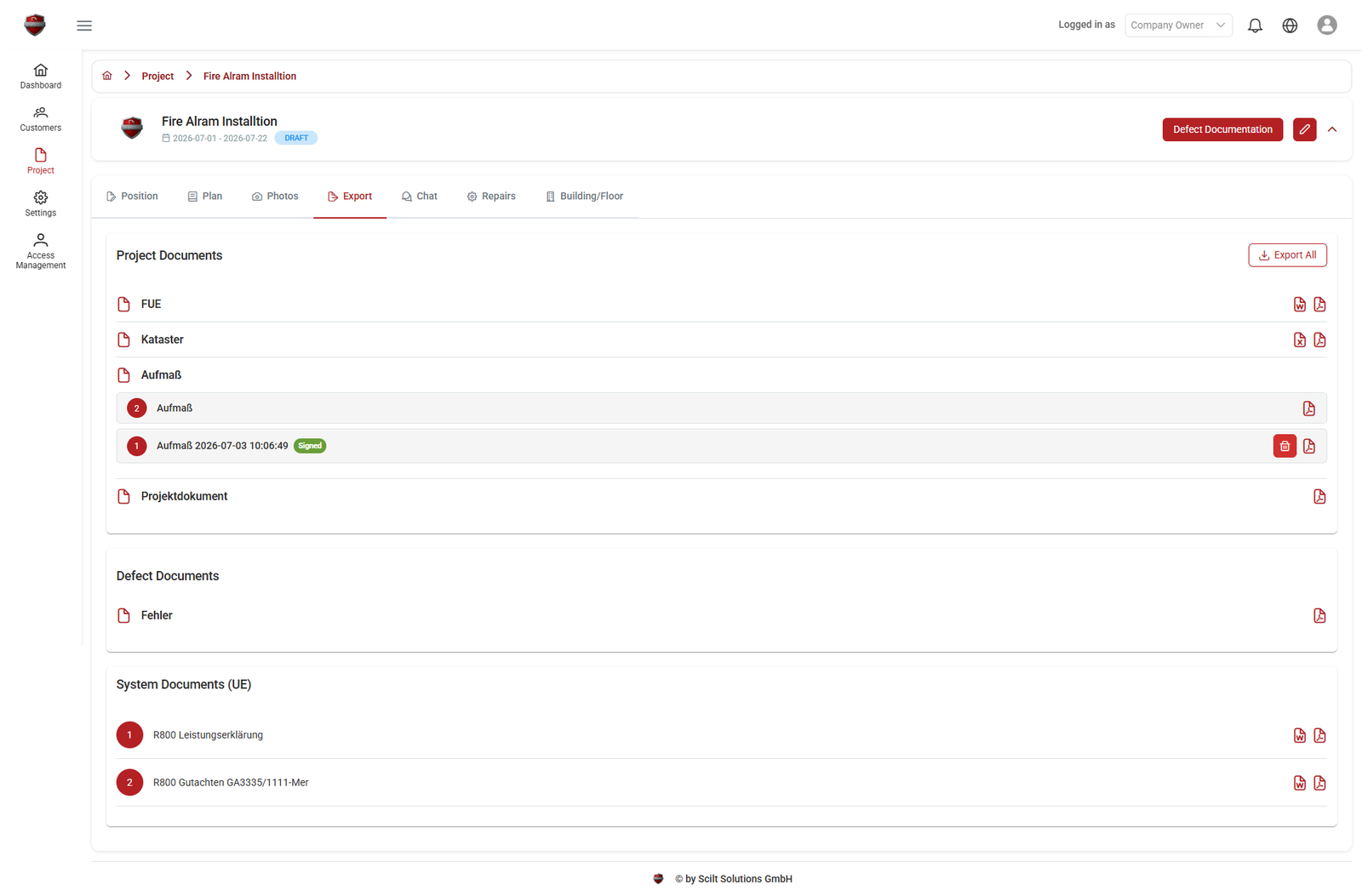Download R800 Gutachten as PDF

1319,784
